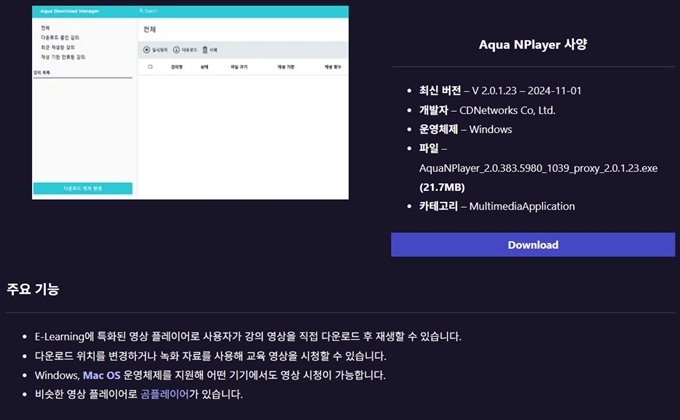Tick the select-all checkbox in the table header
This screenshot has width=680, height=420.
pyautogui.click(x=150, y=67)
